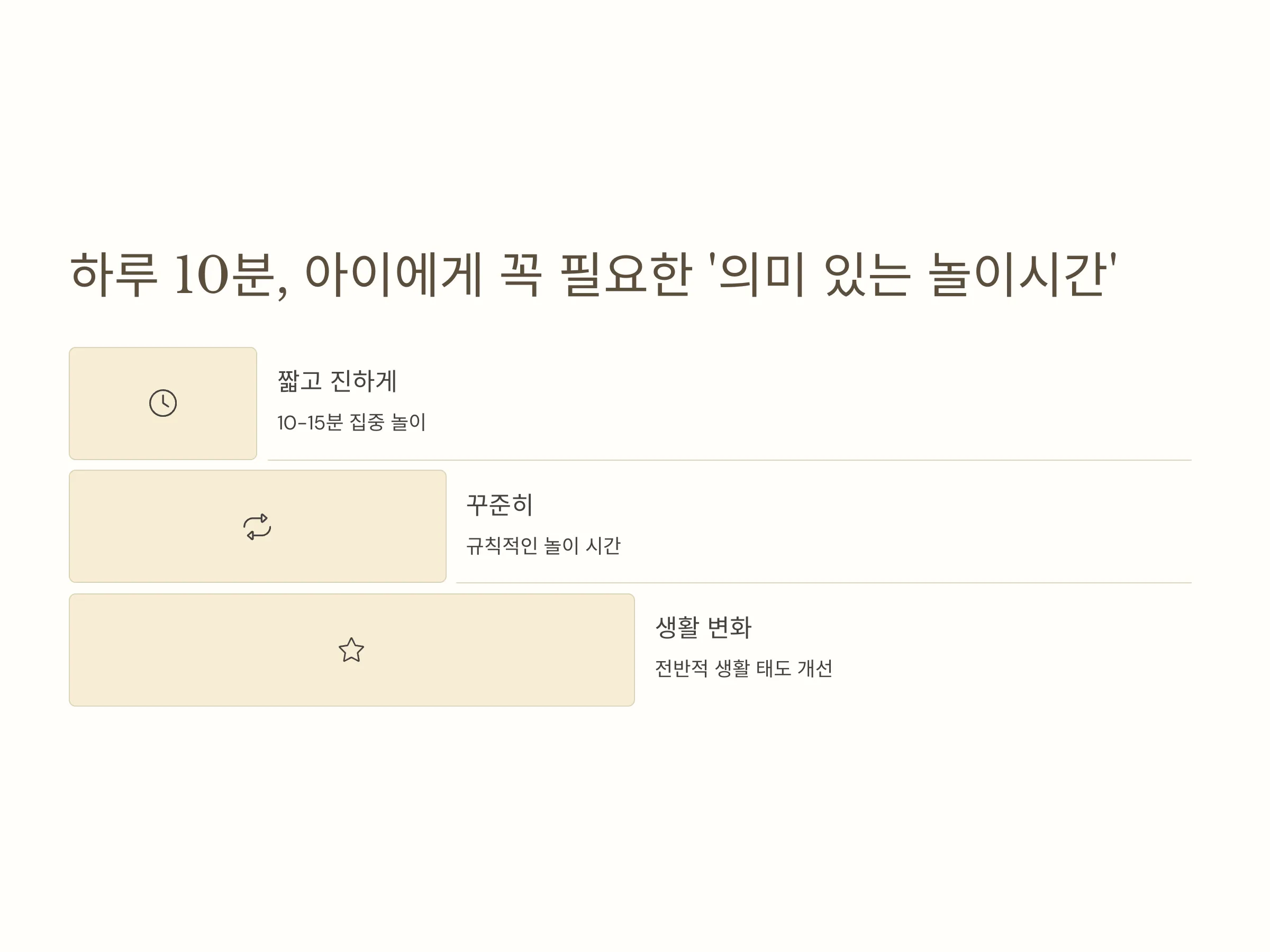Click the 10-15분 집중 놀이 text
Viewport: 1270px width, 952px height.
[x=351, y=423]
